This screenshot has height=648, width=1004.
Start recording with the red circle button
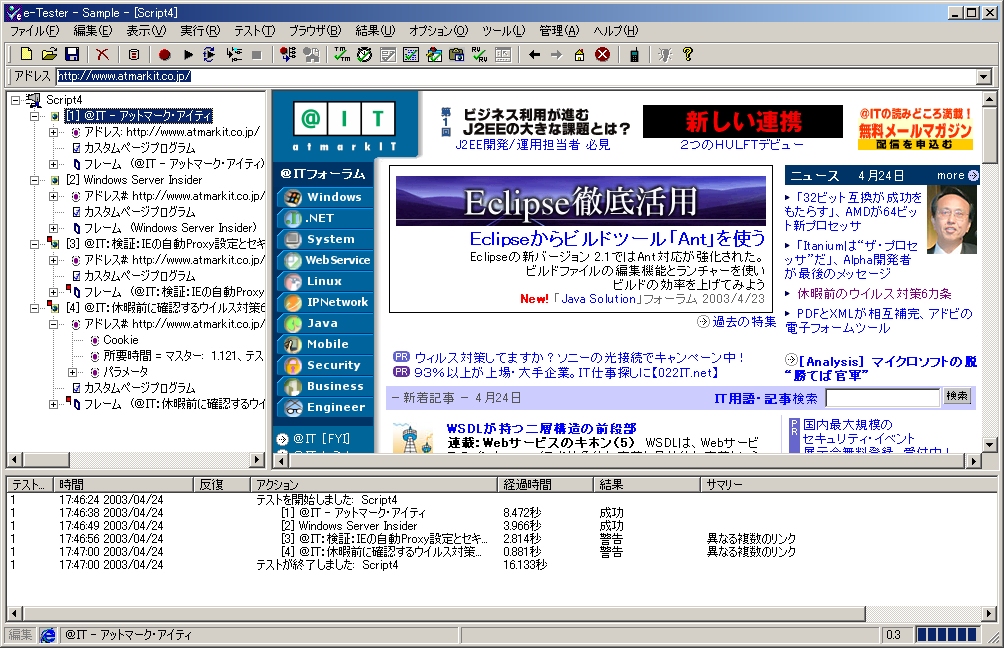pos(165,54)
